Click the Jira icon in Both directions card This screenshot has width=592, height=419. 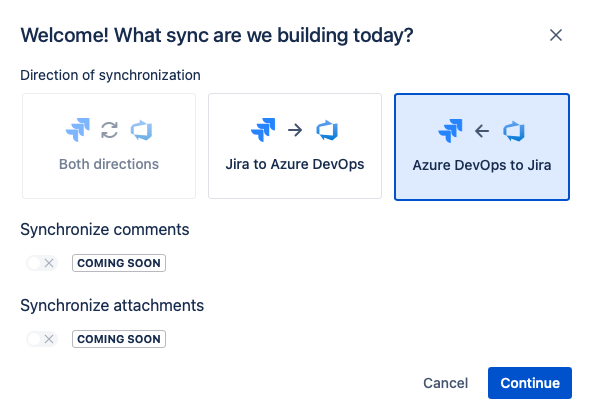pyautogui.click(x=78, y=130)
